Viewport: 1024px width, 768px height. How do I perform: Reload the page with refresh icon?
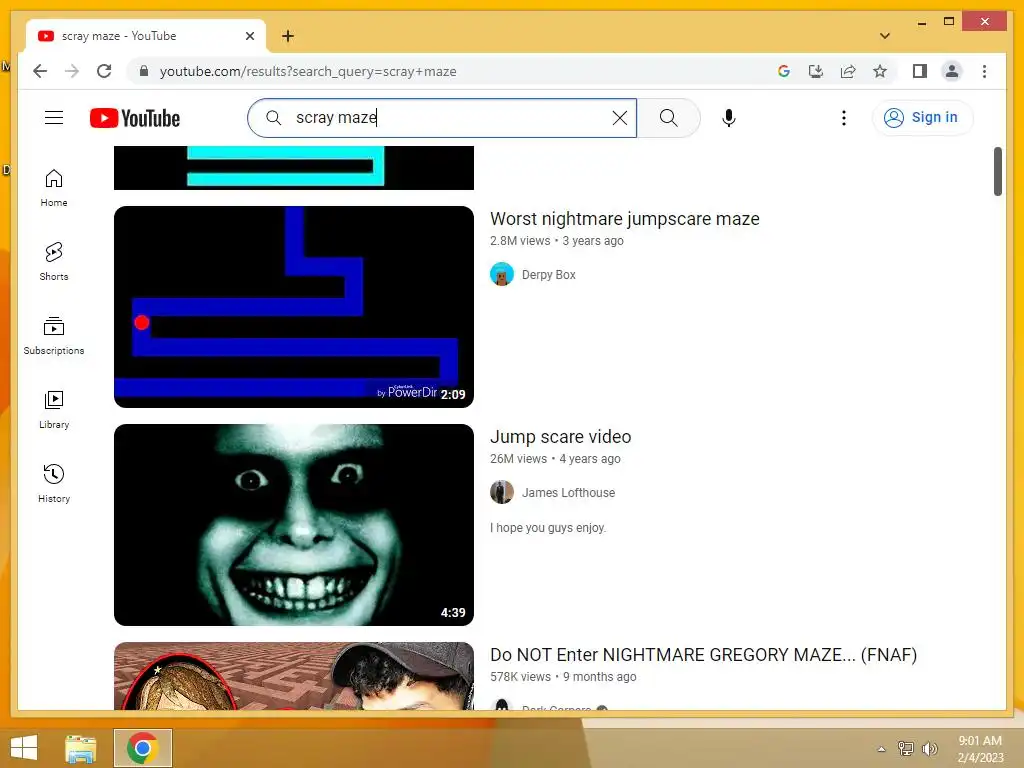click(104, 71)
